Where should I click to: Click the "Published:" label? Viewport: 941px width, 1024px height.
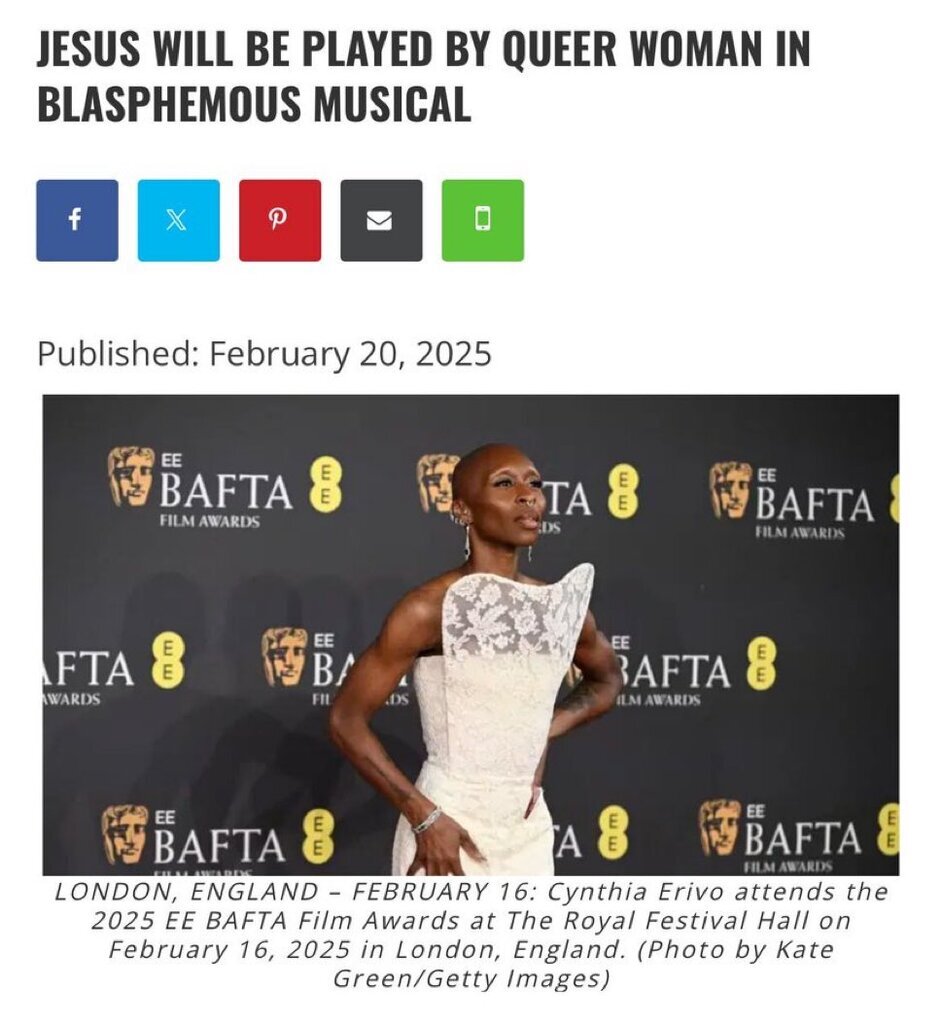point(118,353)
